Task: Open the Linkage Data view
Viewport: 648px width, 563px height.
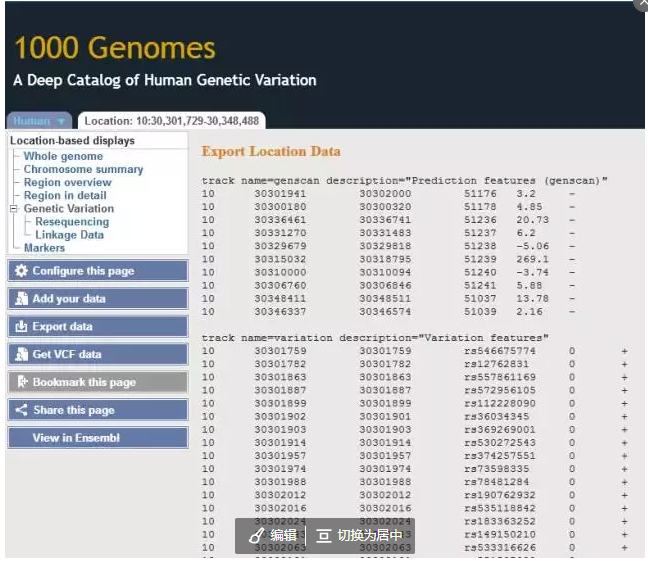Action: pos(69,235)
